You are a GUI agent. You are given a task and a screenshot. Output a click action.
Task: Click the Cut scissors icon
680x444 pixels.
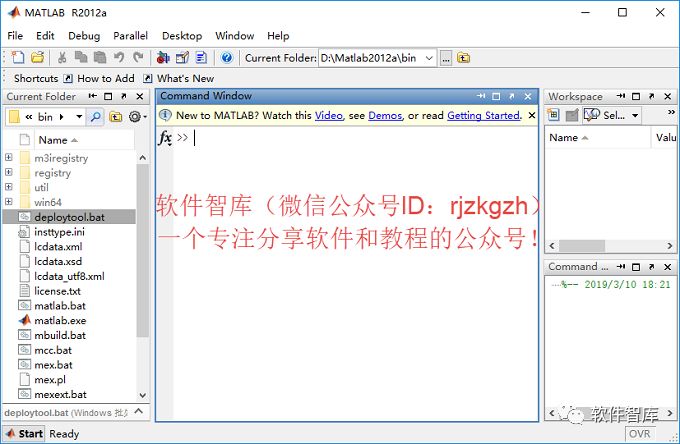pyautogui.click(x=62, y=57)
